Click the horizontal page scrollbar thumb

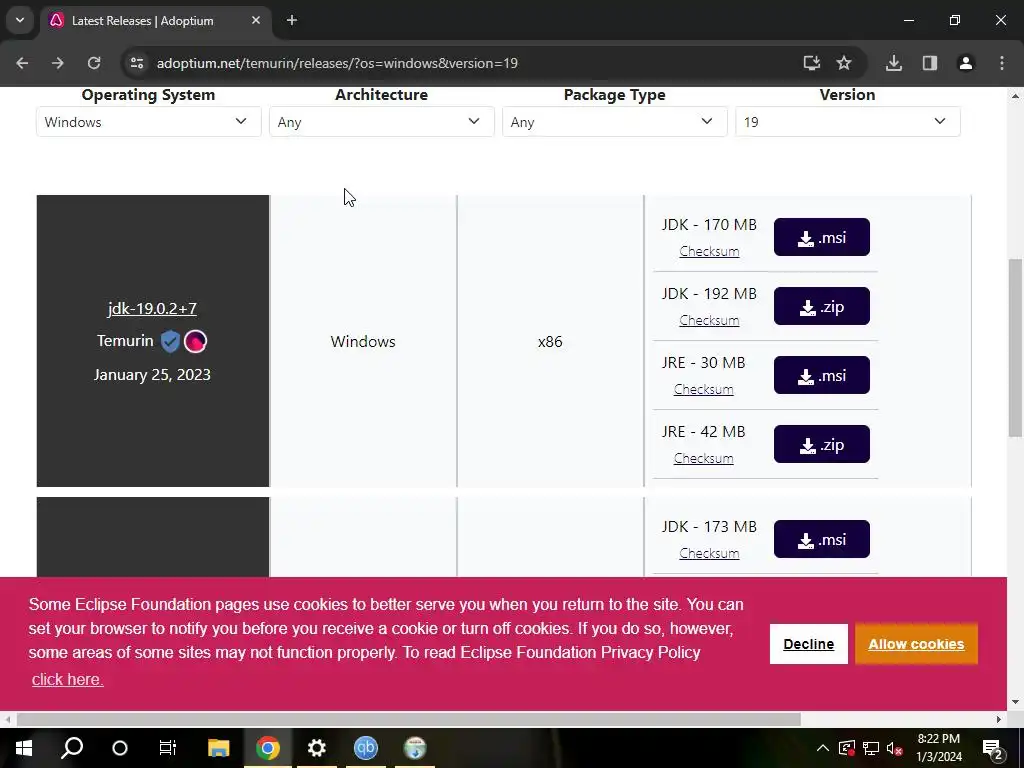click(409, 719)
